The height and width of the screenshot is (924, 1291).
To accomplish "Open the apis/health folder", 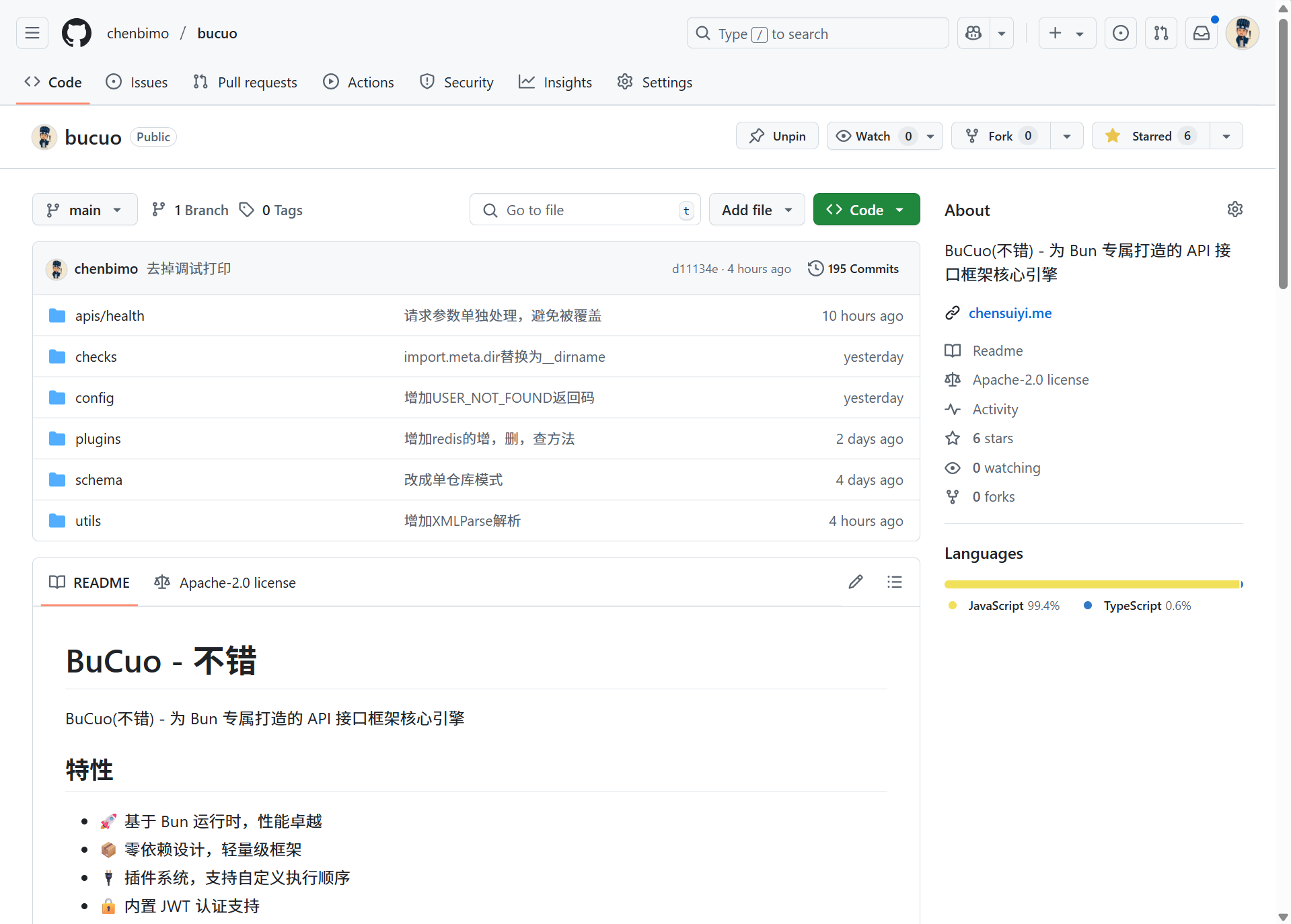I will pos(110,316).
